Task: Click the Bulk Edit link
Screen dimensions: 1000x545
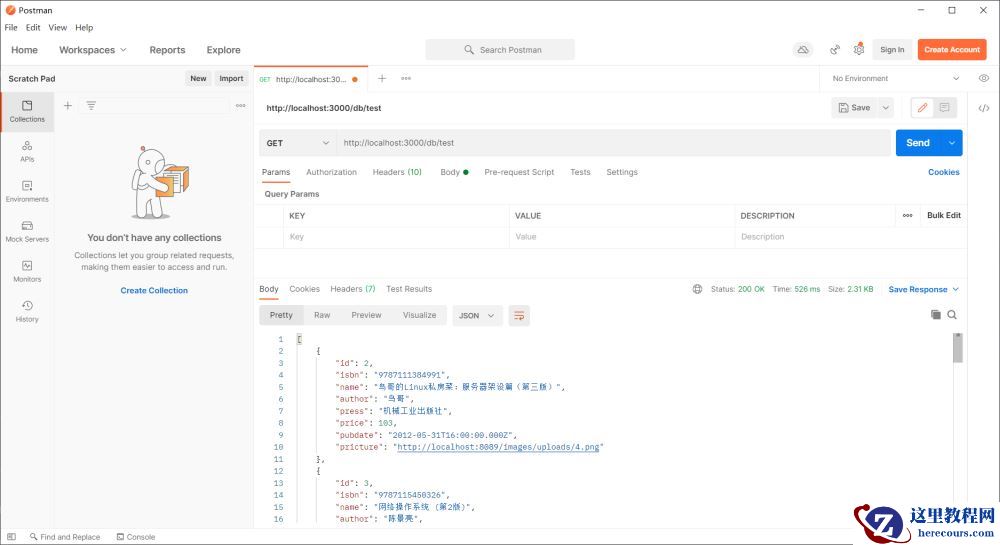Action: point(944,215)
